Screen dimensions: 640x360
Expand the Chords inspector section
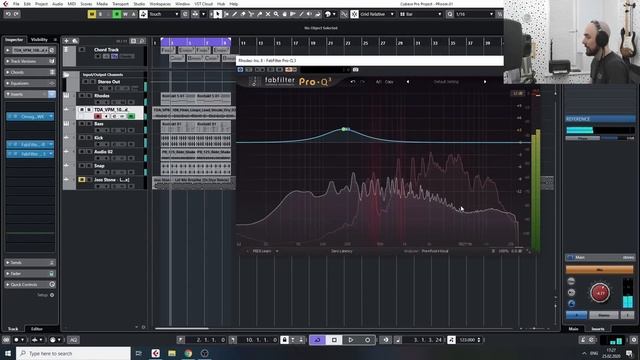point(30,72)
